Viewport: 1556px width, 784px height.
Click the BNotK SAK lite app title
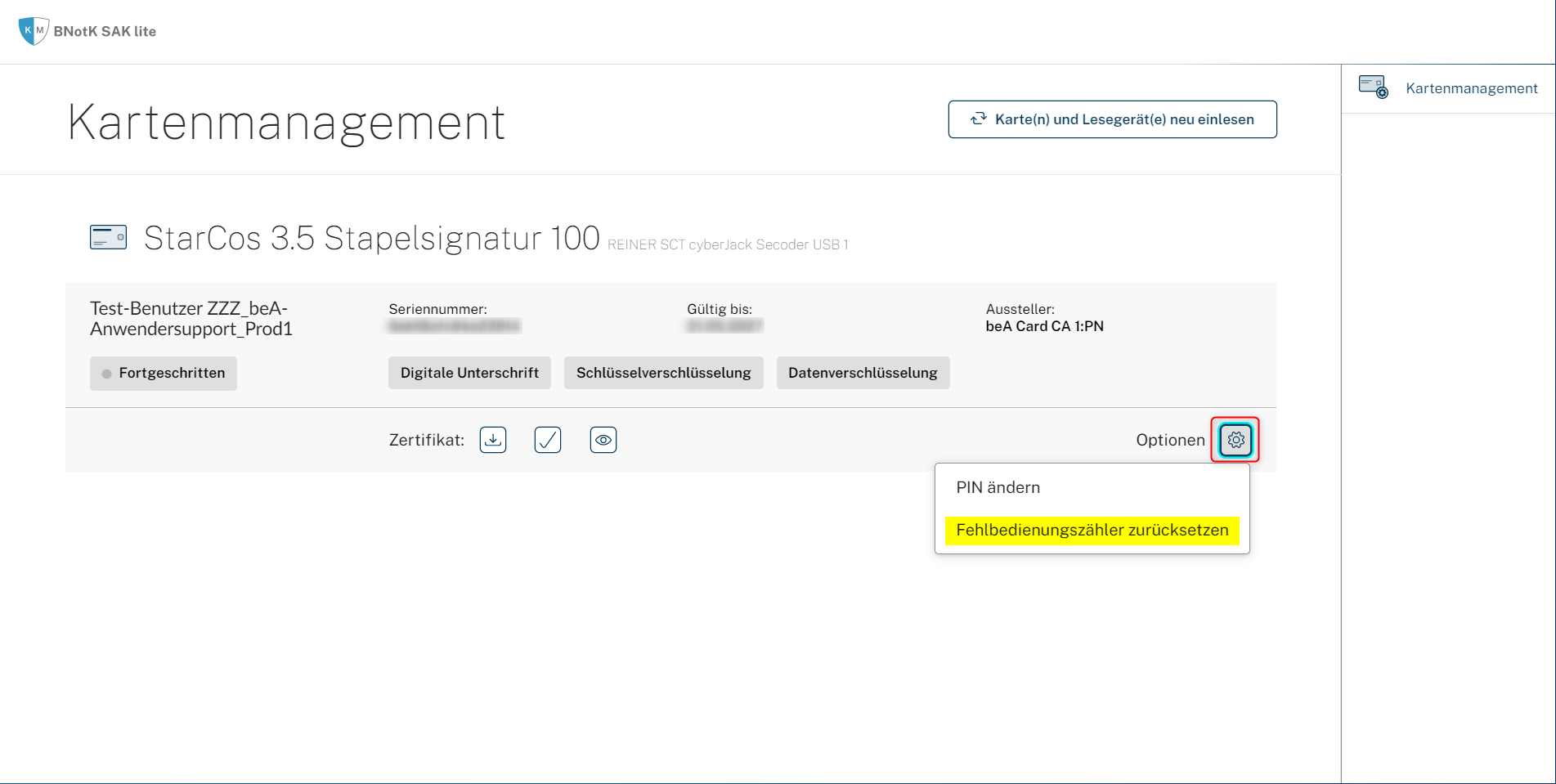pyautogui.click(x=105, y=31)
